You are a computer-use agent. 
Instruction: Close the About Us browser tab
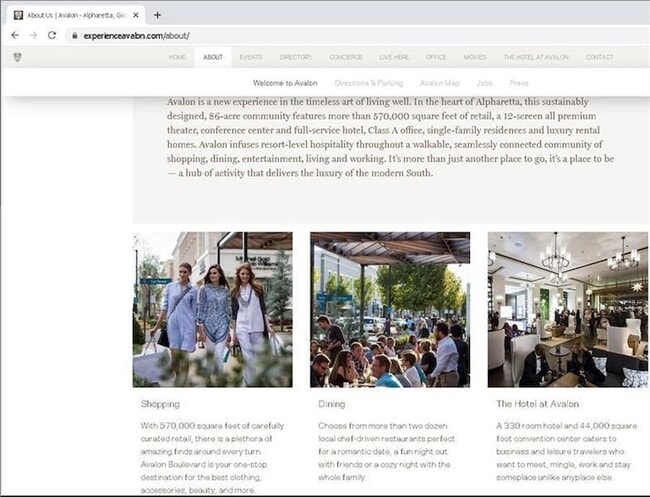click(x=136, y=15)
